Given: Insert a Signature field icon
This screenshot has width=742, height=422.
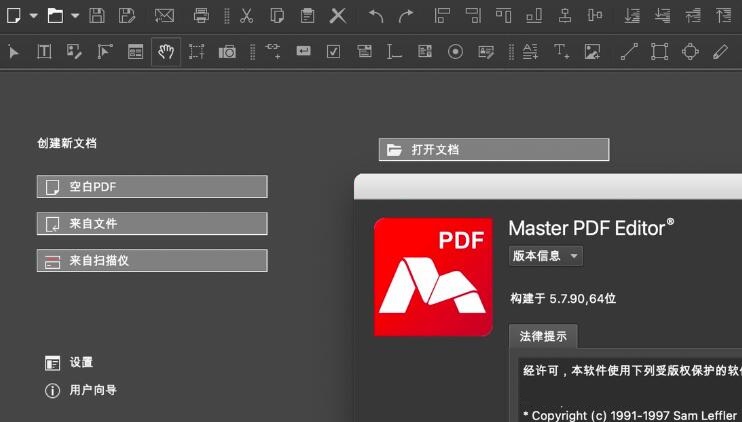Looking at the screenshot, I should tap(486, 52).
